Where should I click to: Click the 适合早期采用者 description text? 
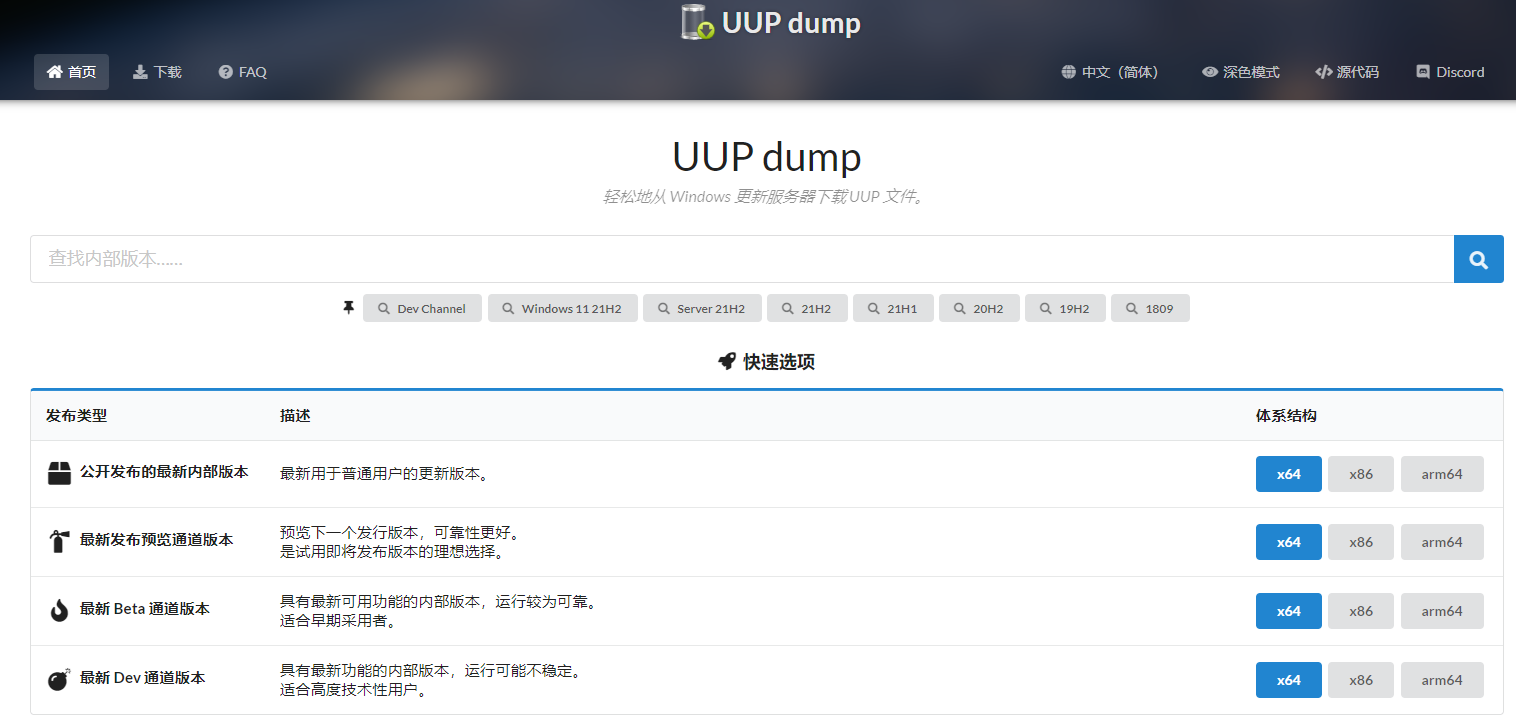(338, 621)
